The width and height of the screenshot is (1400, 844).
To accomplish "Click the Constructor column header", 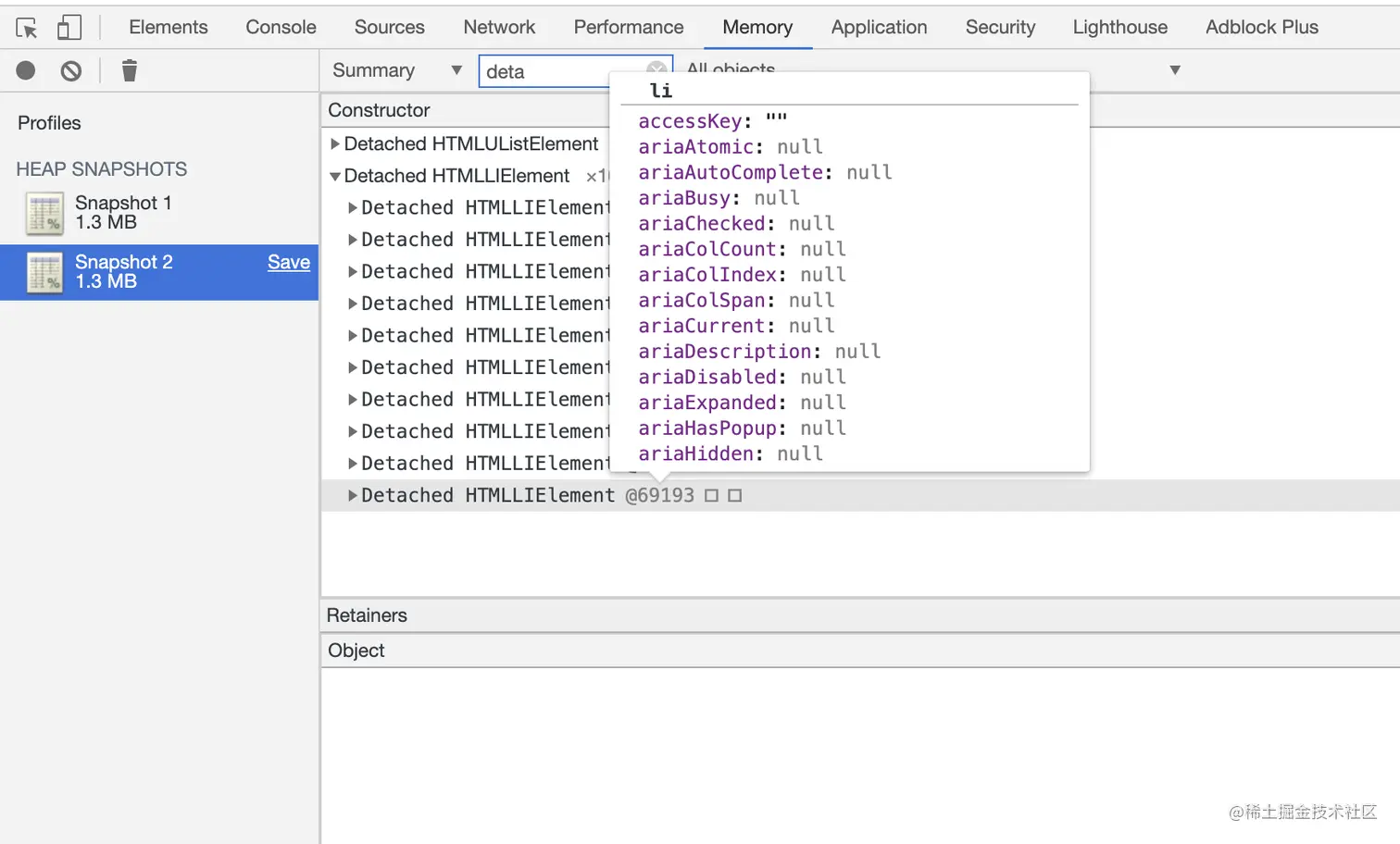I will pyautogui.click(x=380, y=110).
